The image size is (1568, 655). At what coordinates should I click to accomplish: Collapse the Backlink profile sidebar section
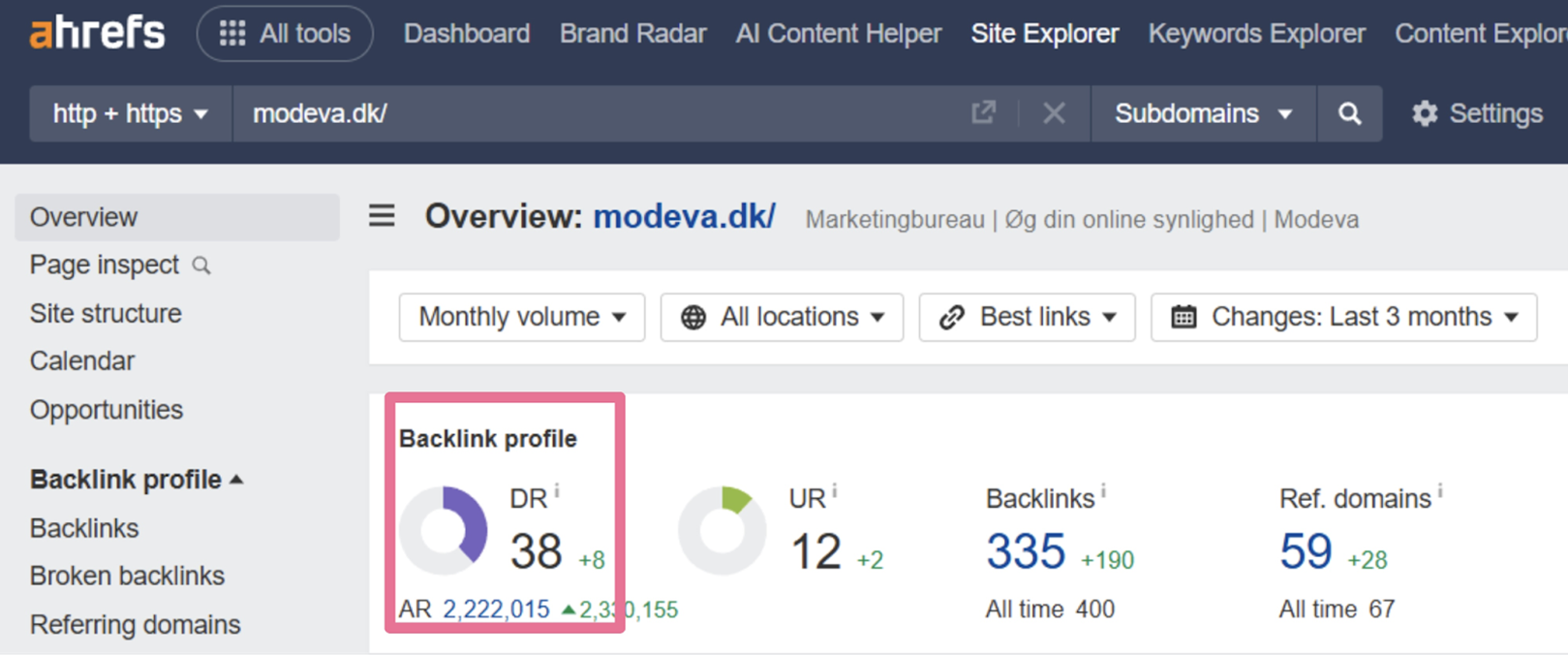tap(136, 479)
